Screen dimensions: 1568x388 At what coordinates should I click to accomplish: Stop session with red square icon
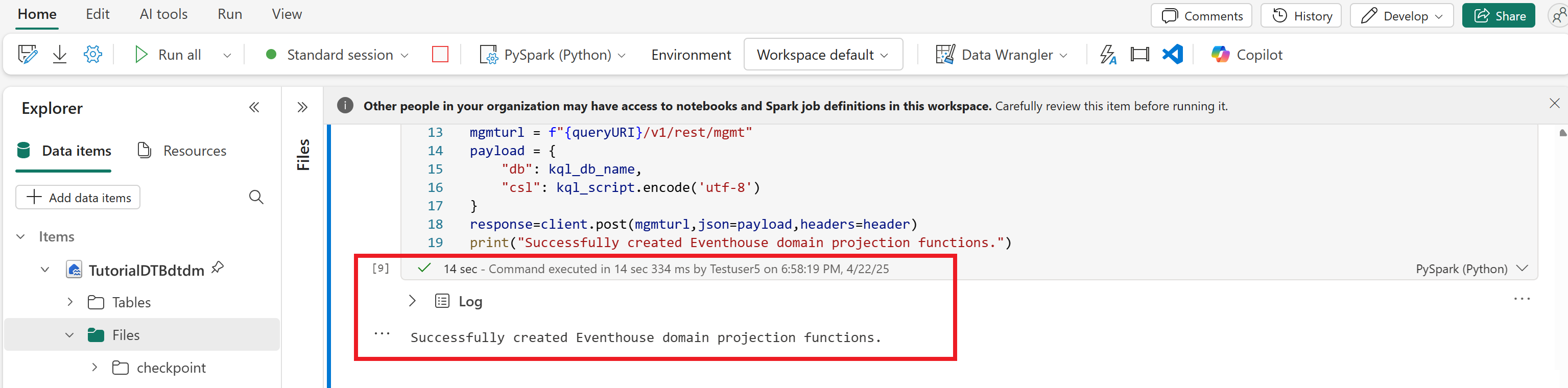[x=440, y=55]
